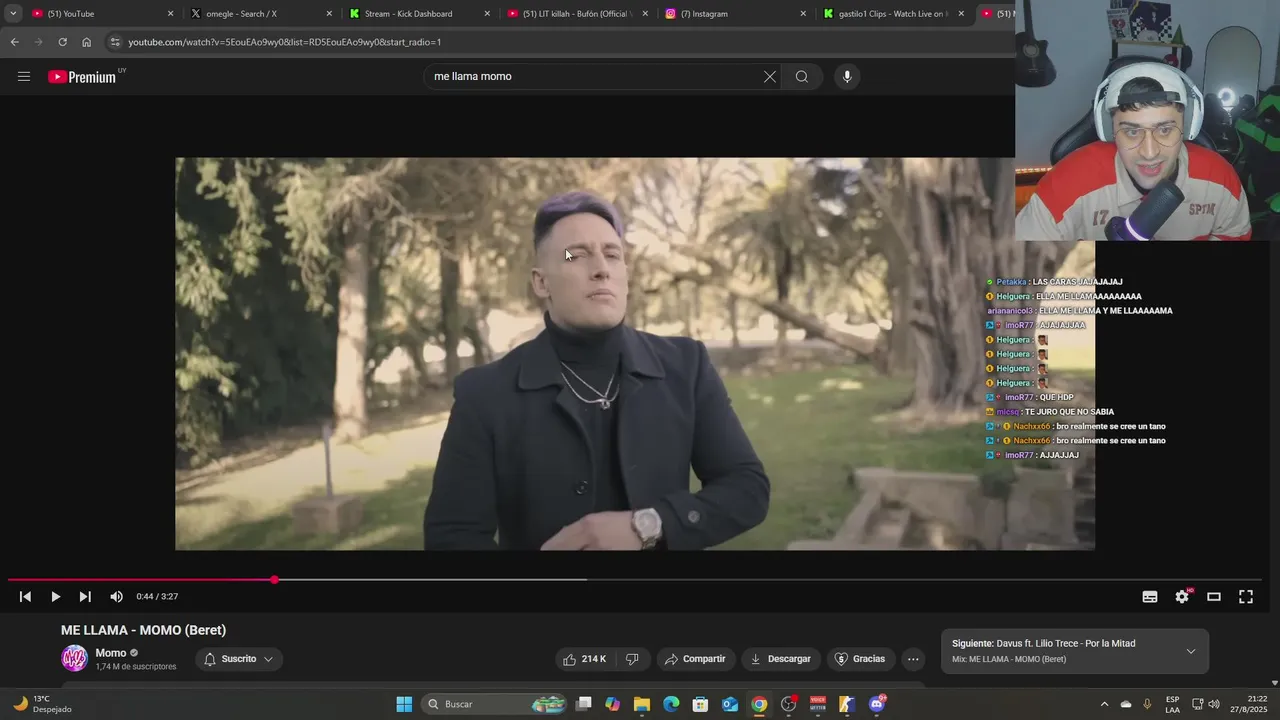Seek using the red progress scrubber
Image resolution: width=1280 pixels, height=720 pixels.
[x=274, y=580]
